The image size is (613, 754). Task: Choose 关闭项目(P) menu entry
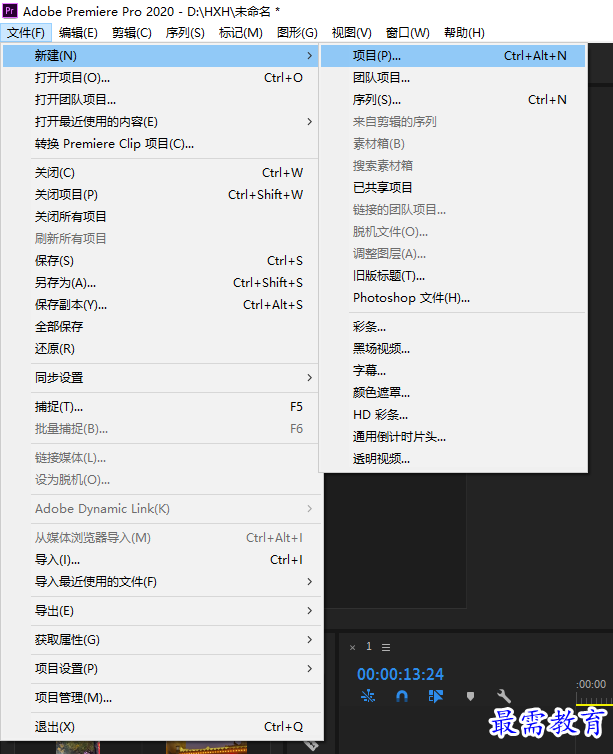pos(161,195)
